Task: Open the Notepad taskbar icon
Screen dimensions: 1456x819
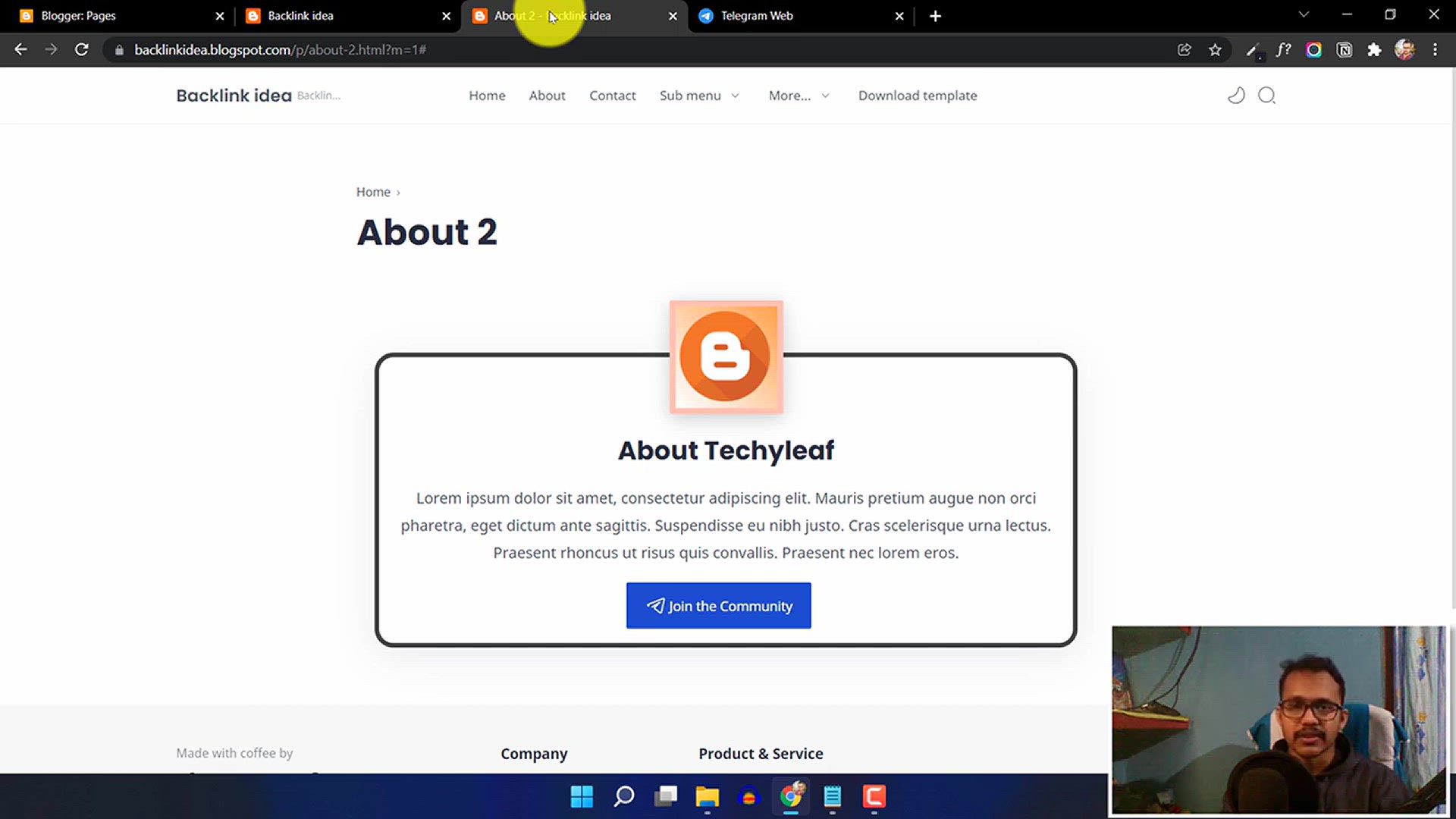Action: click(833, 796)
